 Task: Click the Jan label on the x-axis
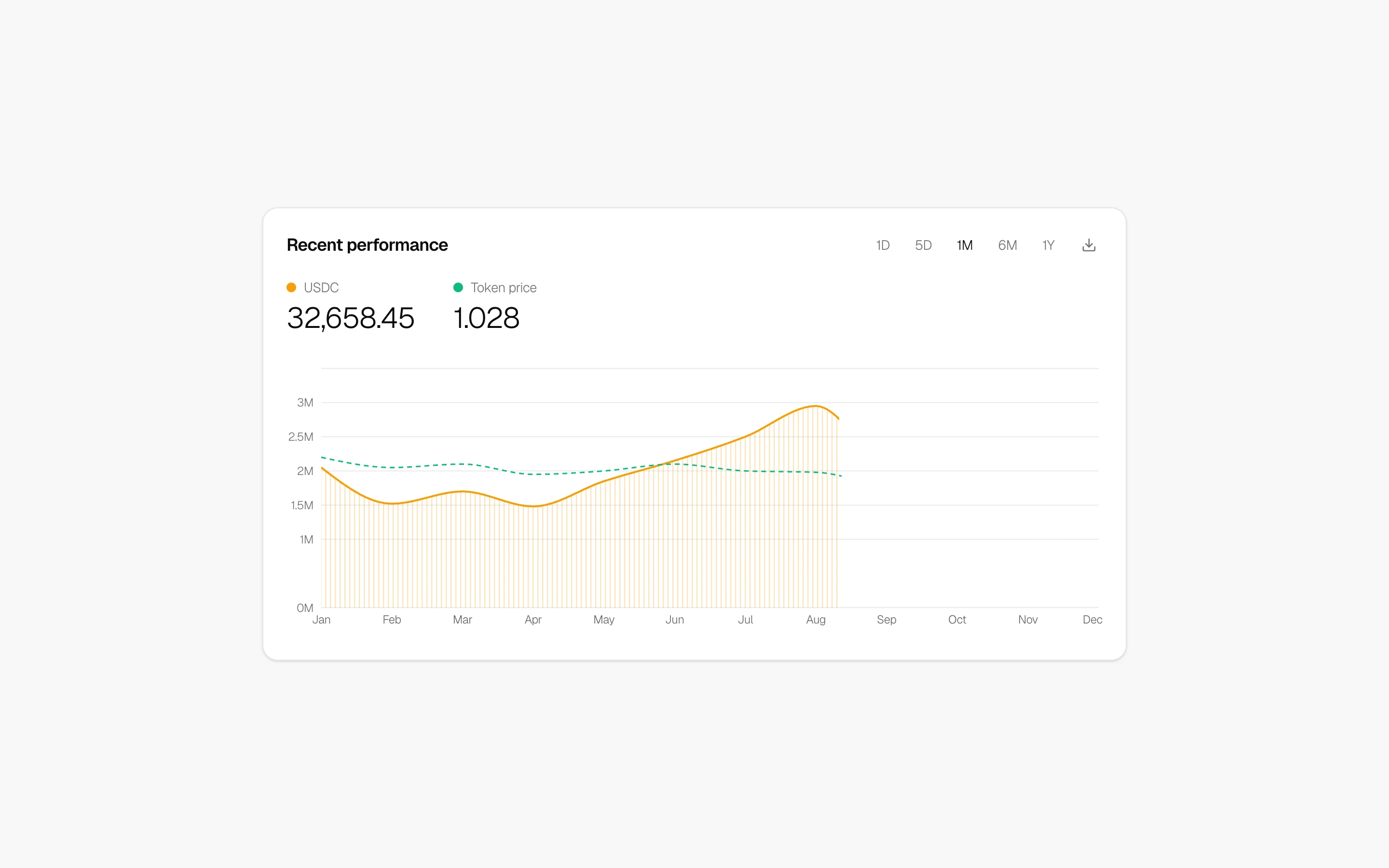322,620
